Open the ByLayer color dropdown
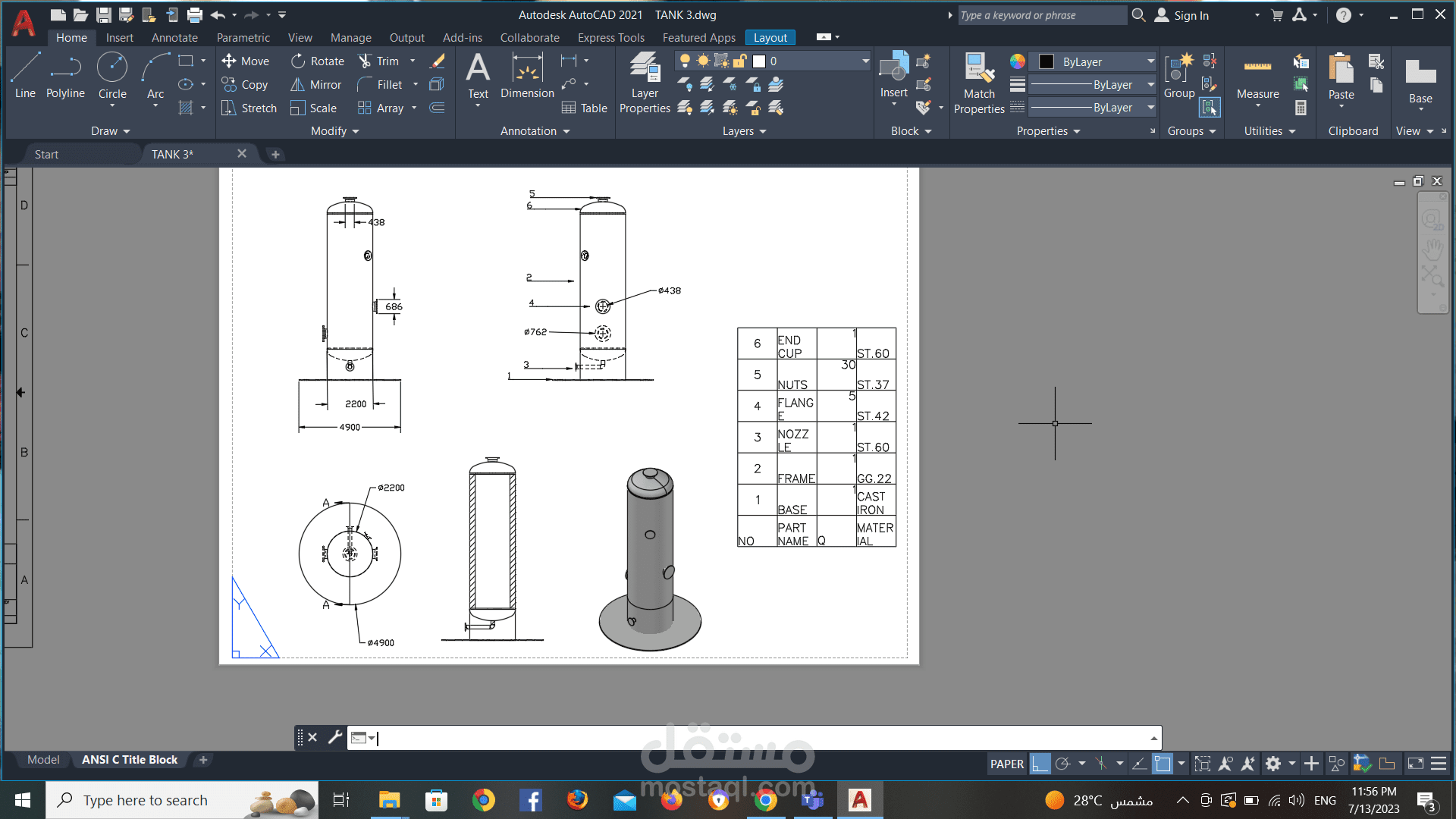The image size is (1456, 819). point(1150,62)
